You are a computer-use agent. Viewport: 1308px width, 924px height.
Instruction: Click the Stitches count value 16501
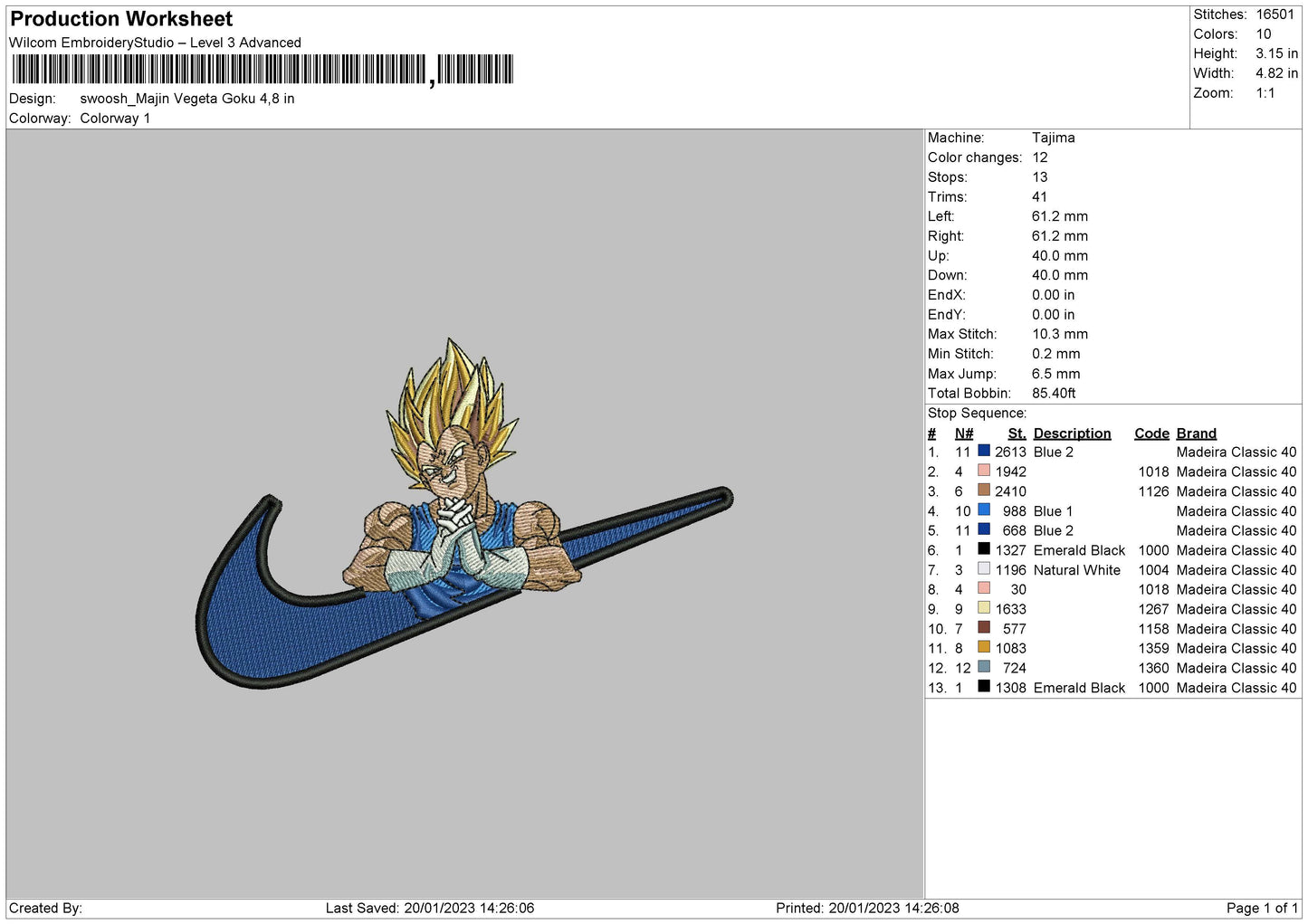1275,14
